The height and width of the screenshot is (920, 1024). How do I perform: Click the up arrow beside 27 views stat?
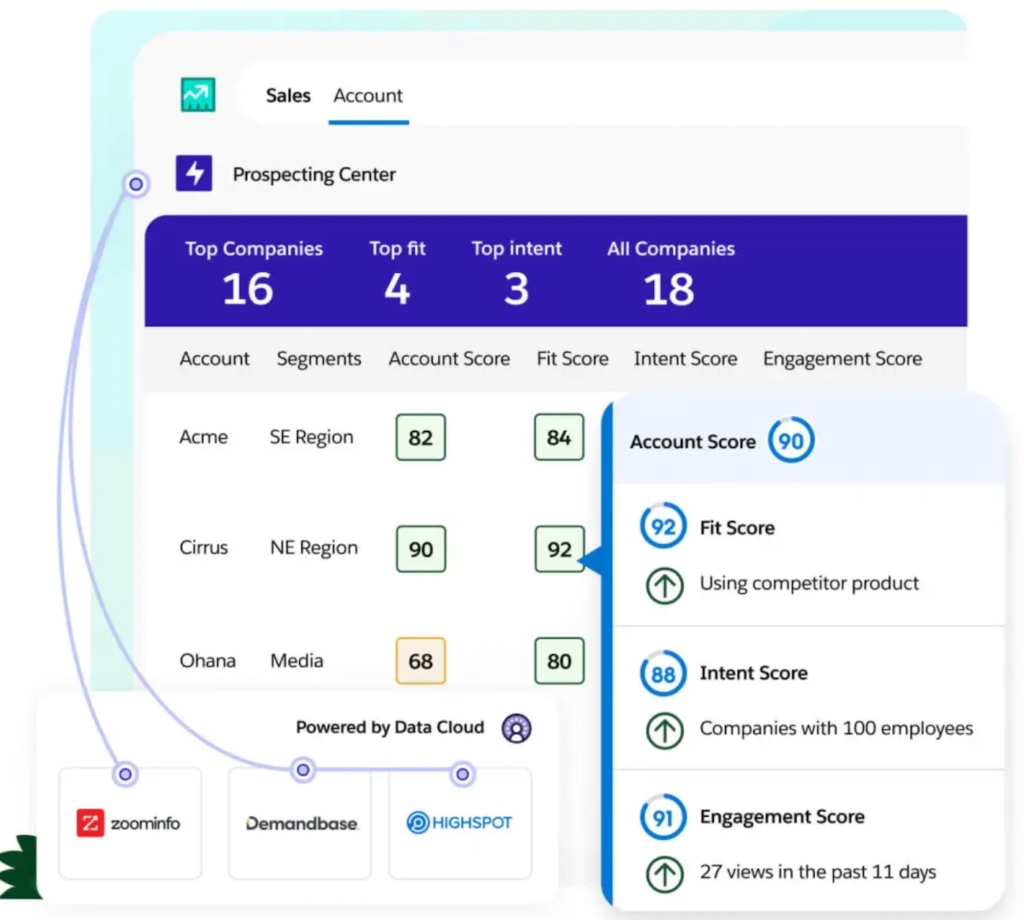coord(665,873)
